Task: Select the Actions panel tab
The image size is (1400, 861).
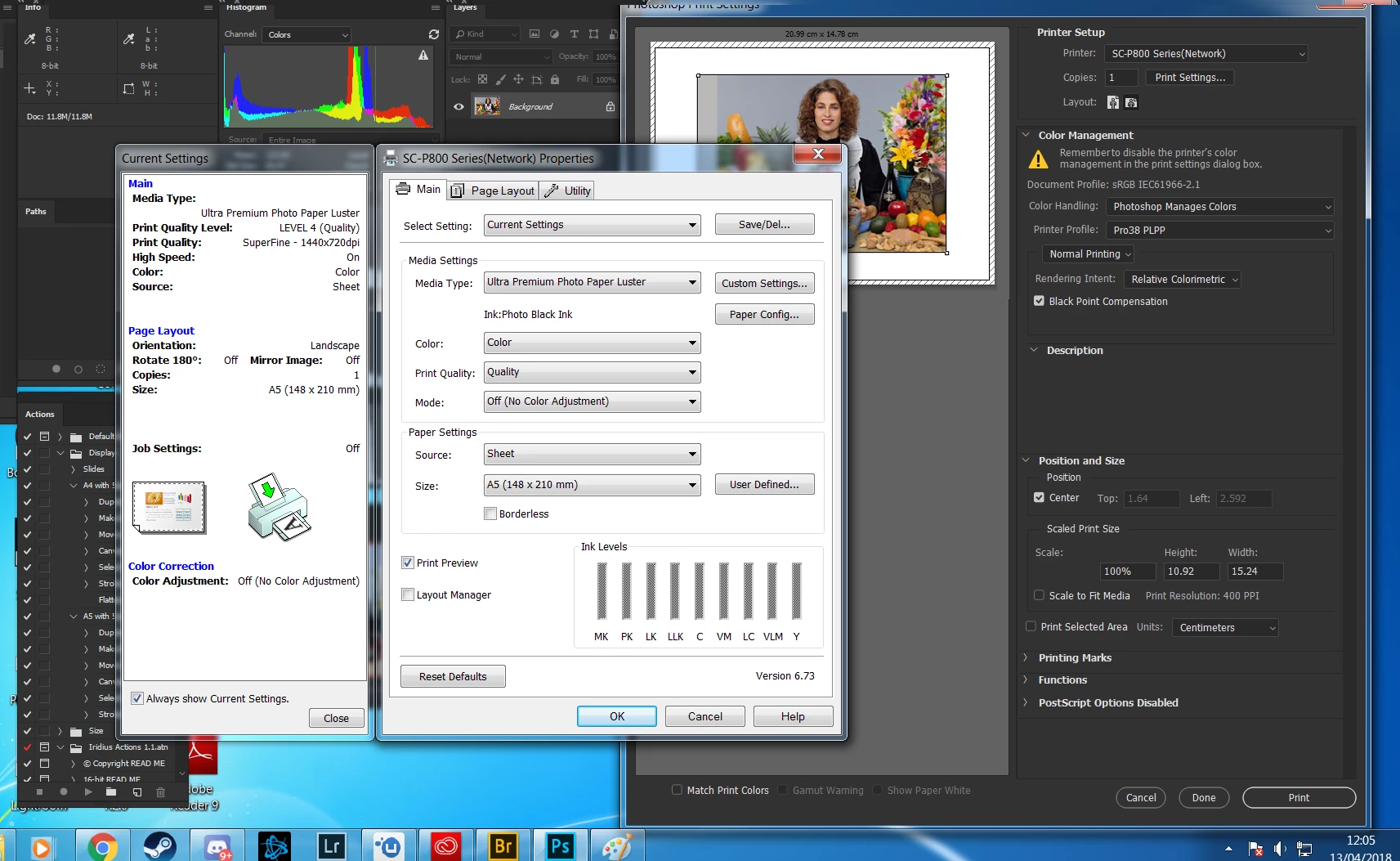Action: click(39, 414)
